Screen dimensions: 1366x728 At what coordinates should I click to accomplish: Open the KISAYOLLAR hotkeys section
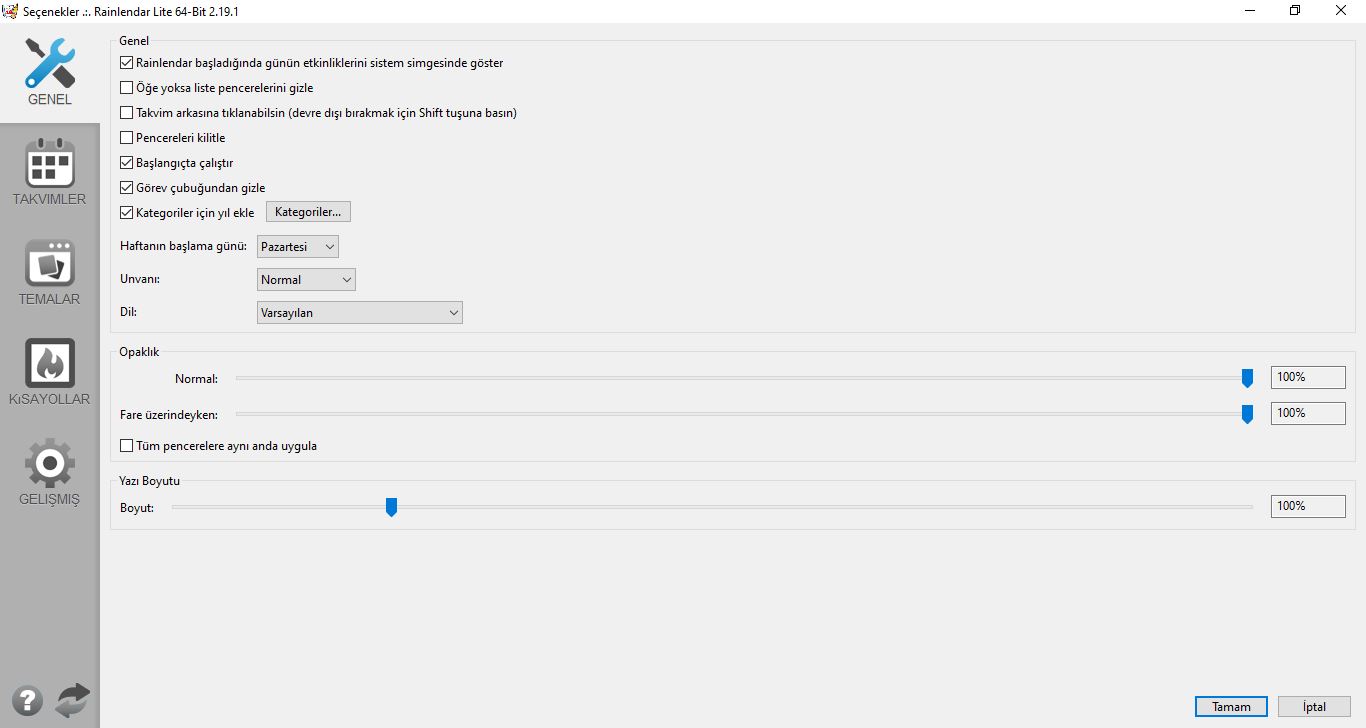[x=50, y=372]
